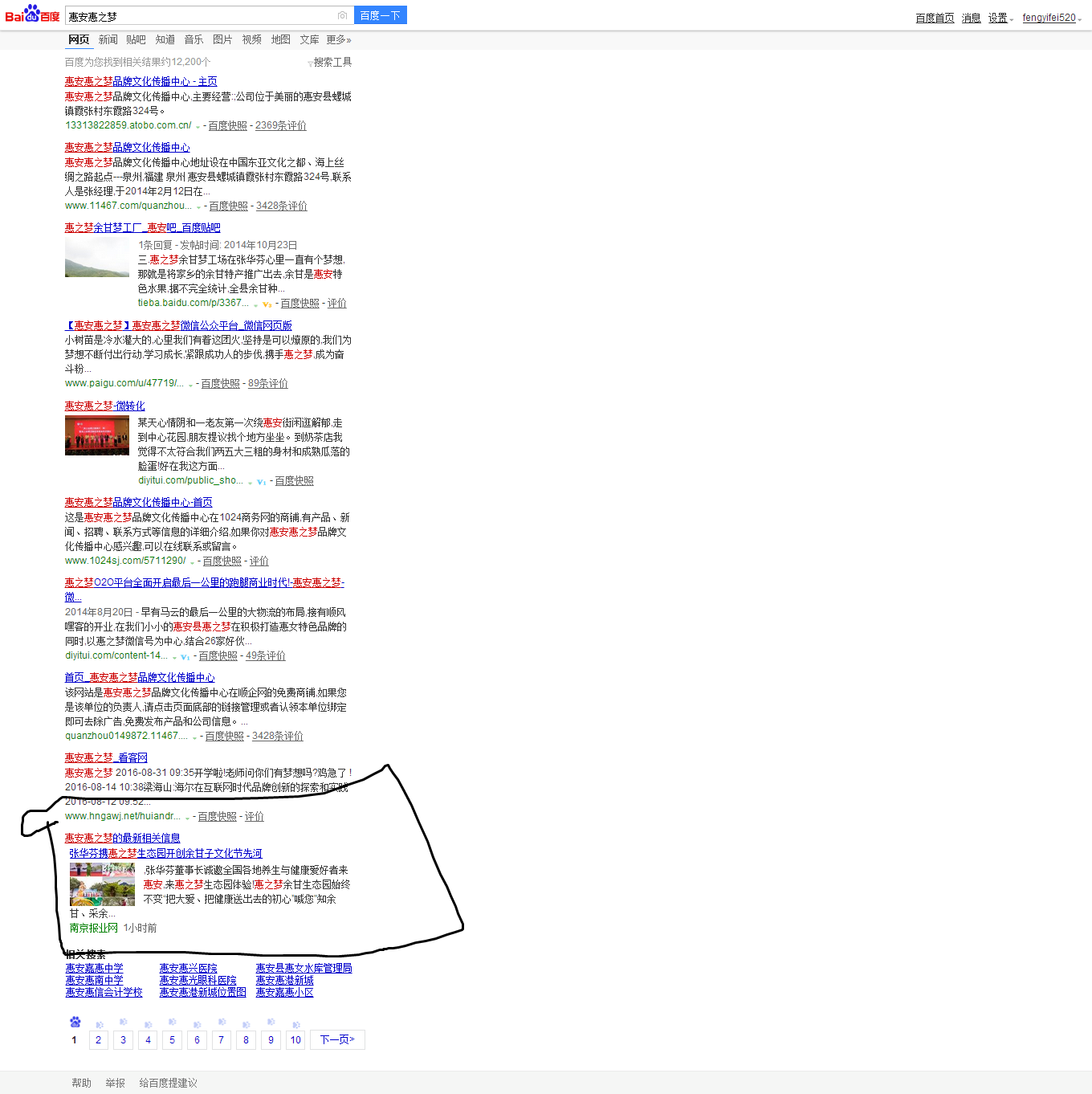Open 89条评价 reviews link
Viewport: 1092px width, 1094px height.
[x=268, y=384]
